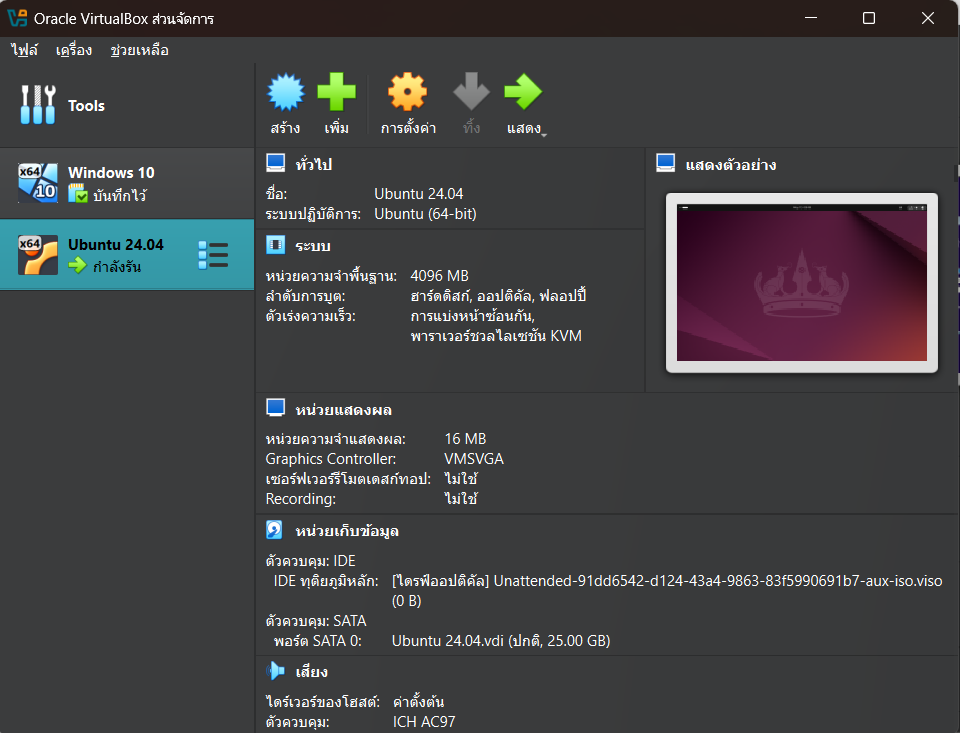Viewport: 960px width, 733px height.
Task: Click the แสดงตัวอย่าง header text
Action: coord(731,165)
